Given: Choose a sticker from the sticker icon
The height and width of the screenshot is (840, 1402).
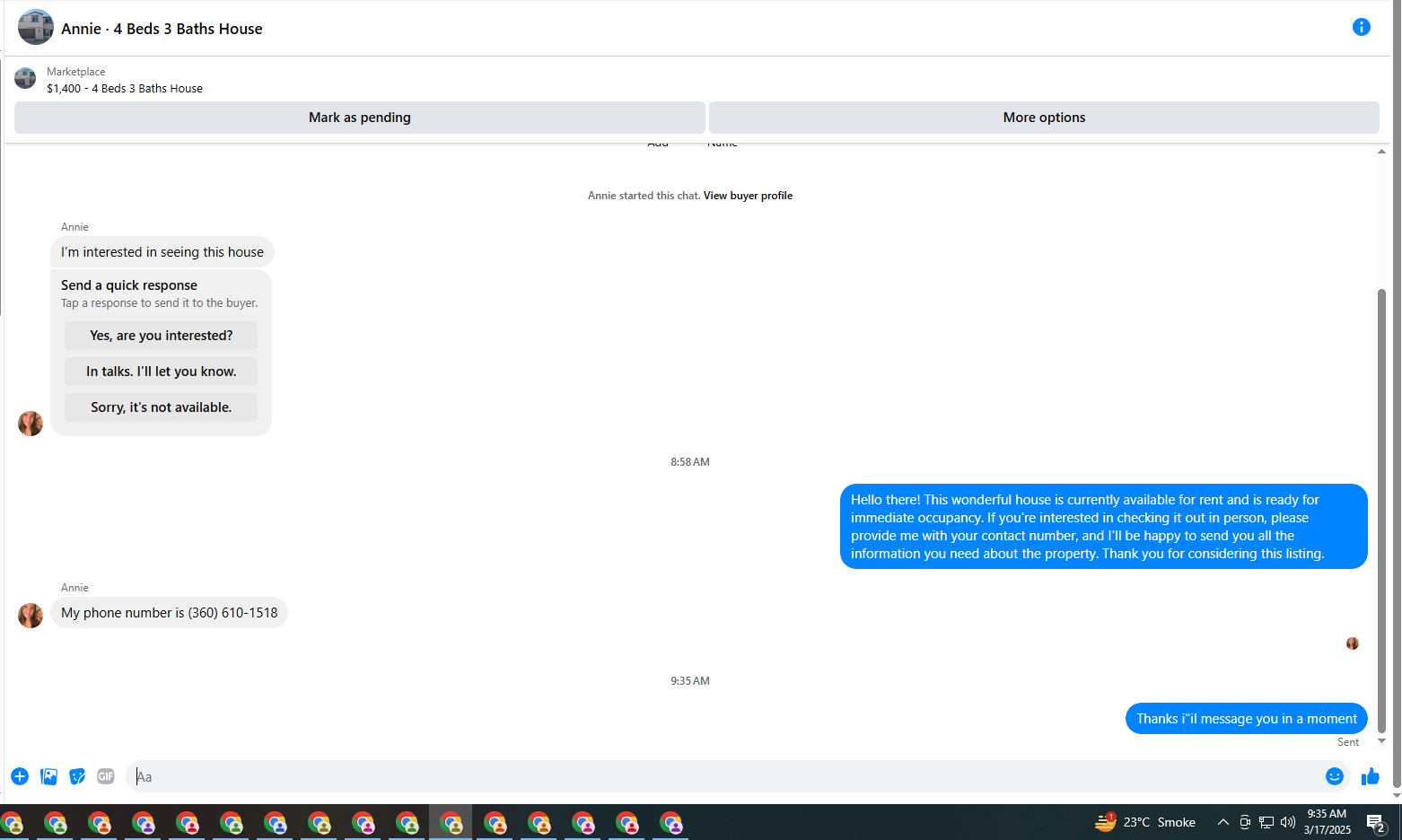Looking at the screenshot, I should (77, 776).
